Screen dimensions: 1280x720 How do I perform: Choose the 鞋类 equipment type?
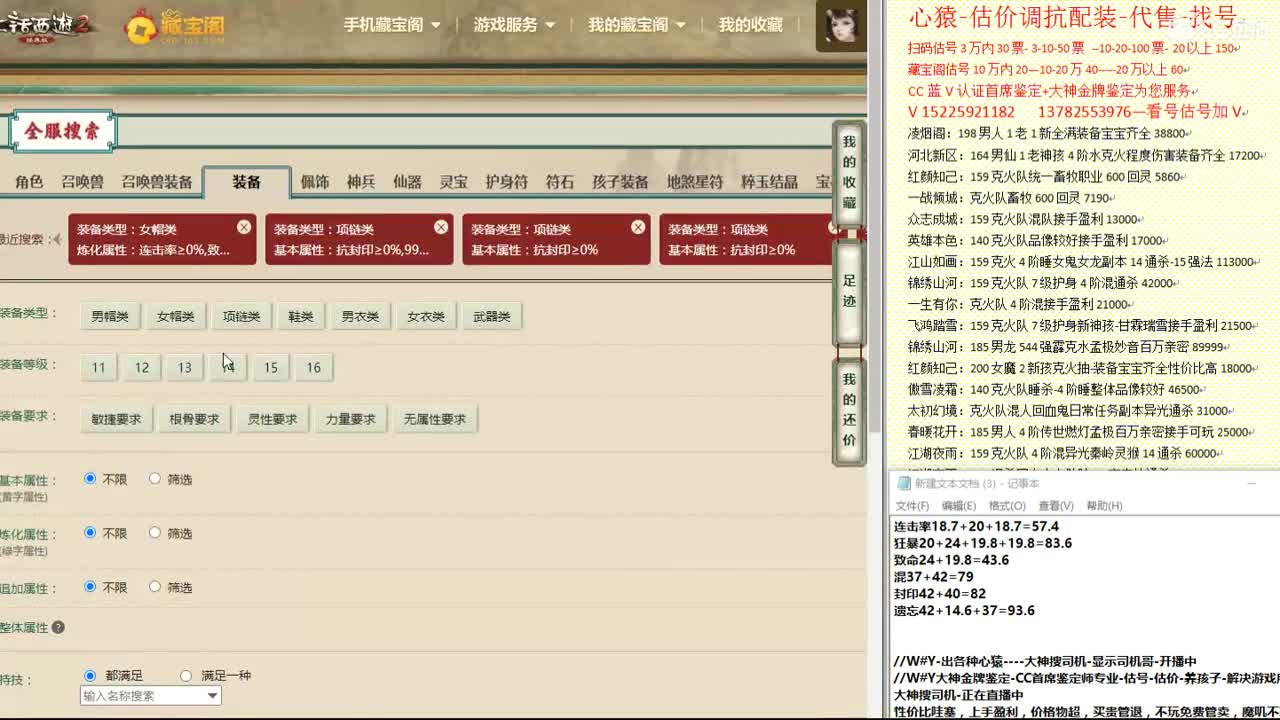301,316
